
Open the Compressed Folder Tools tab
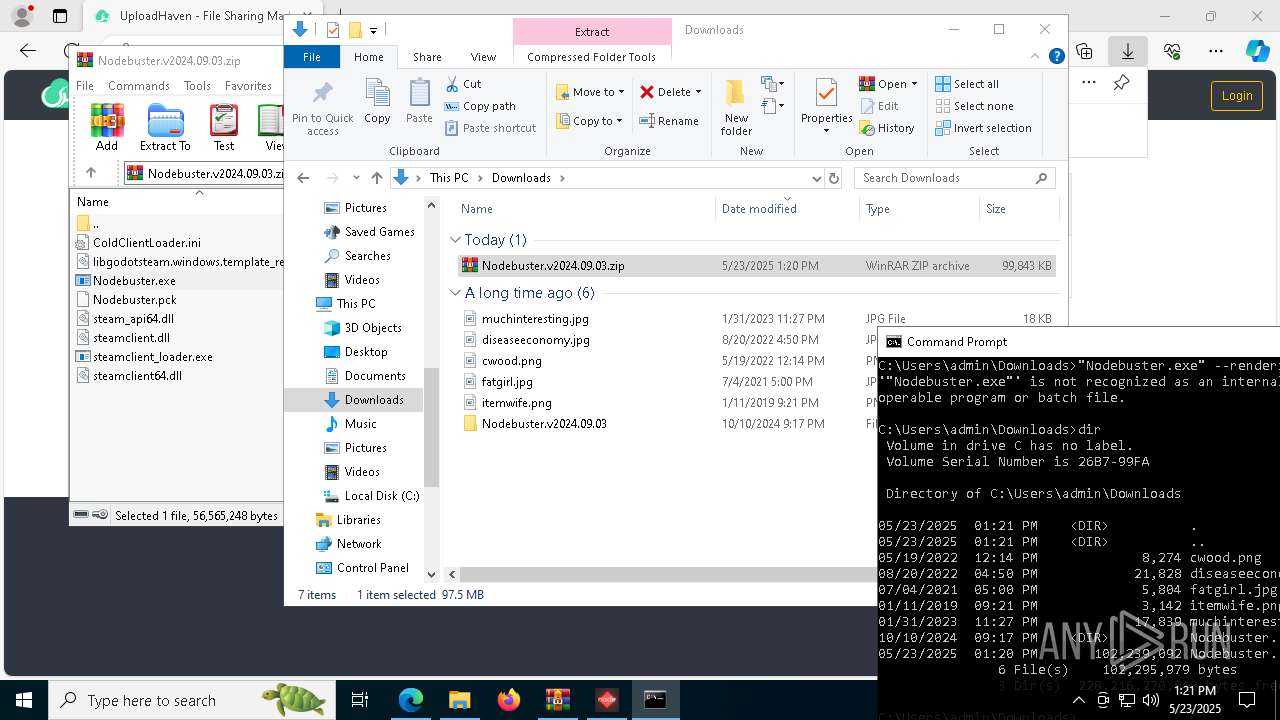coord(591,57)
